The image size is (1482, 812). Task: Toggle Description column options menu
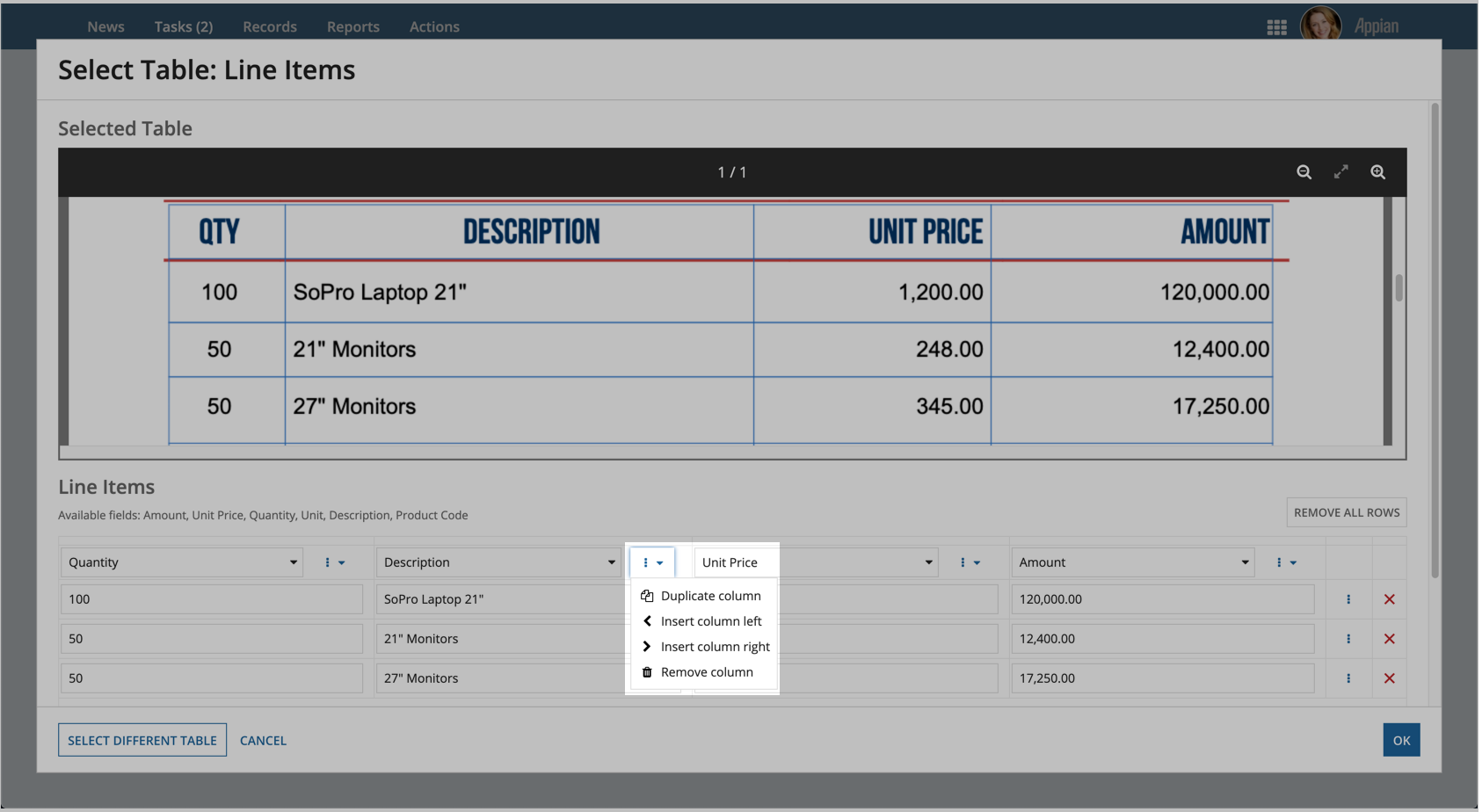pos(652,562)
